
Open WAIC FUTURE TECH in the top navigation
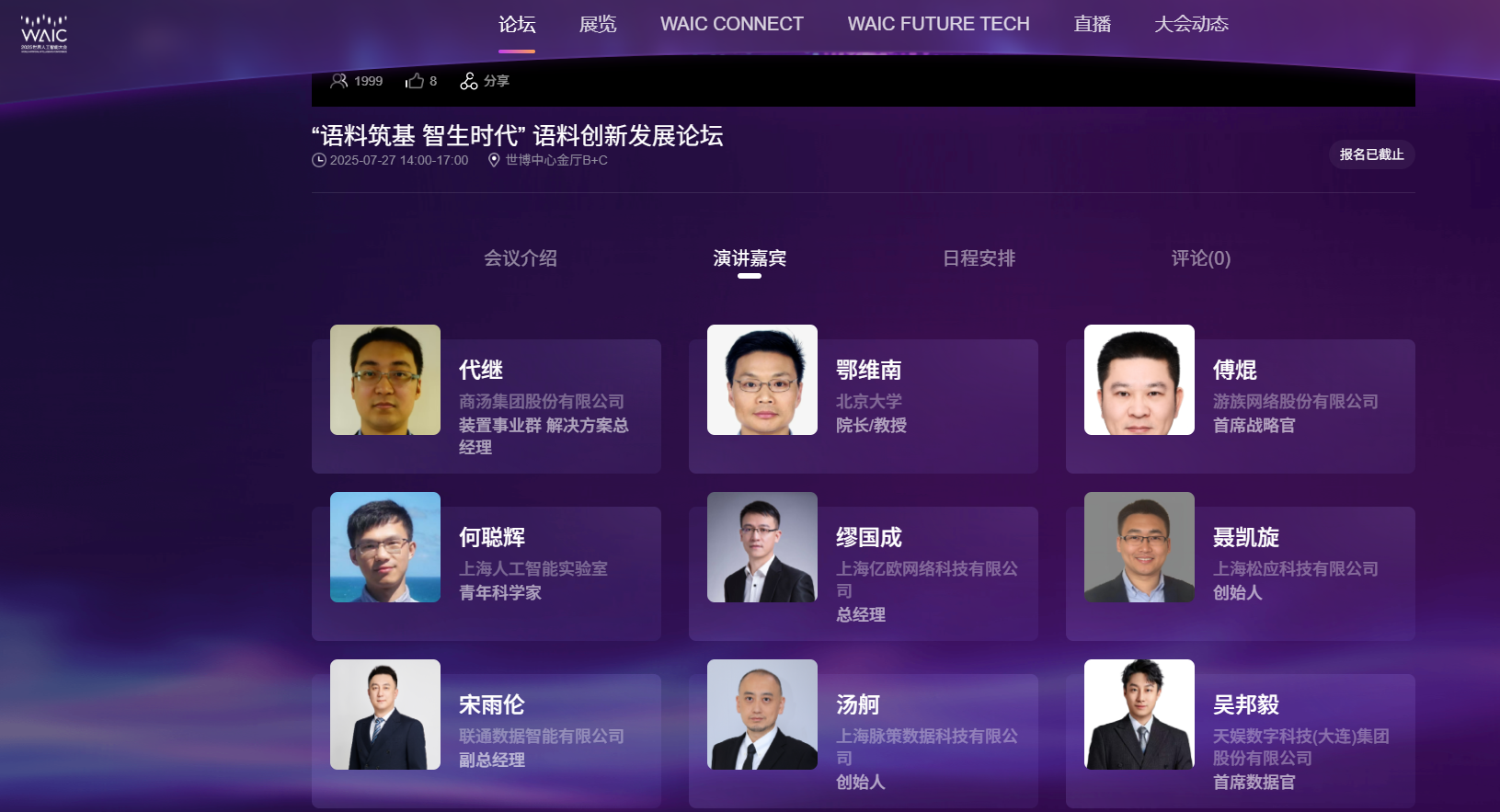(x=938, y=24)
